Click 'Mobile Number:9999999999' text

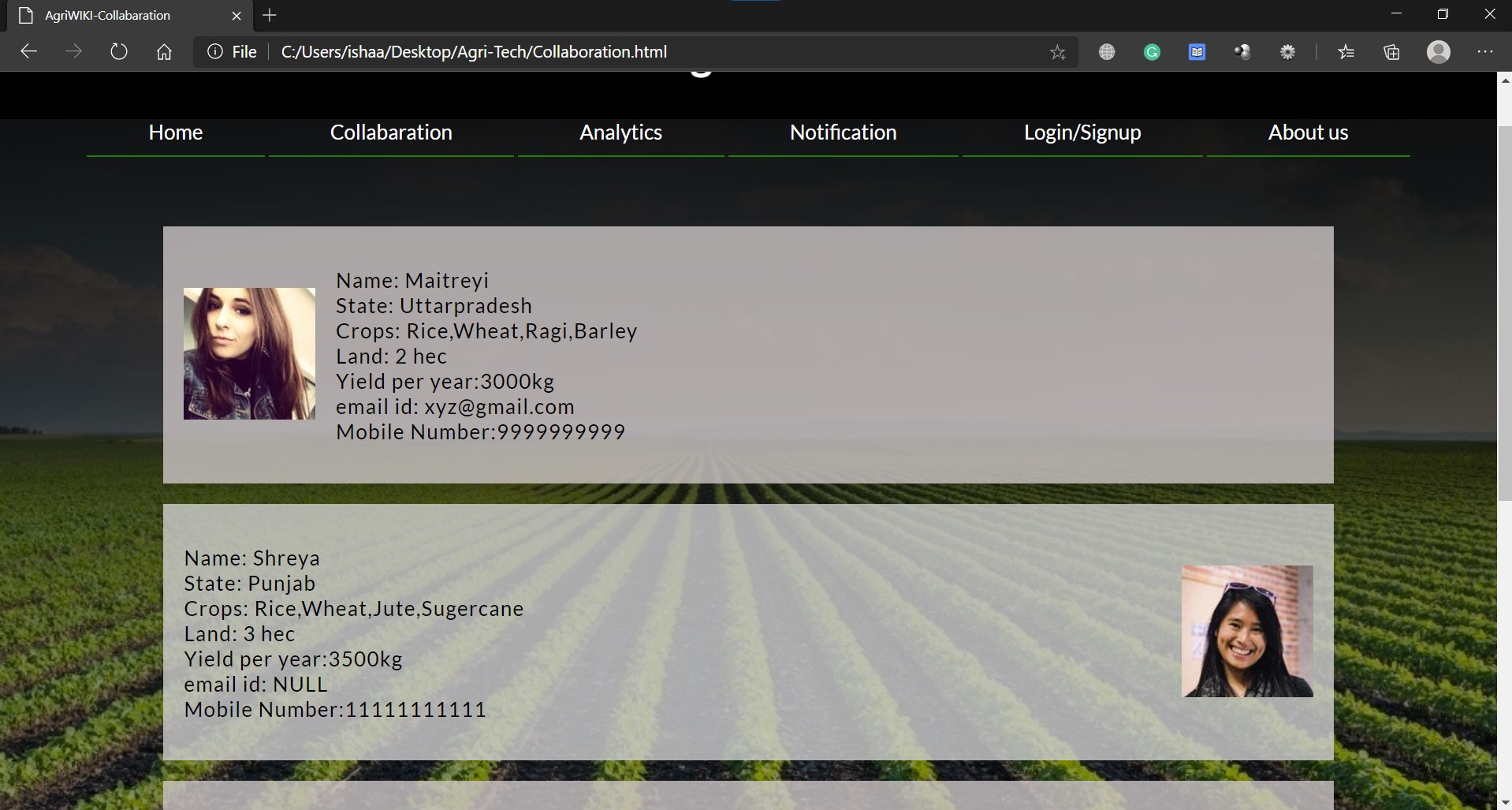point(480,432)
